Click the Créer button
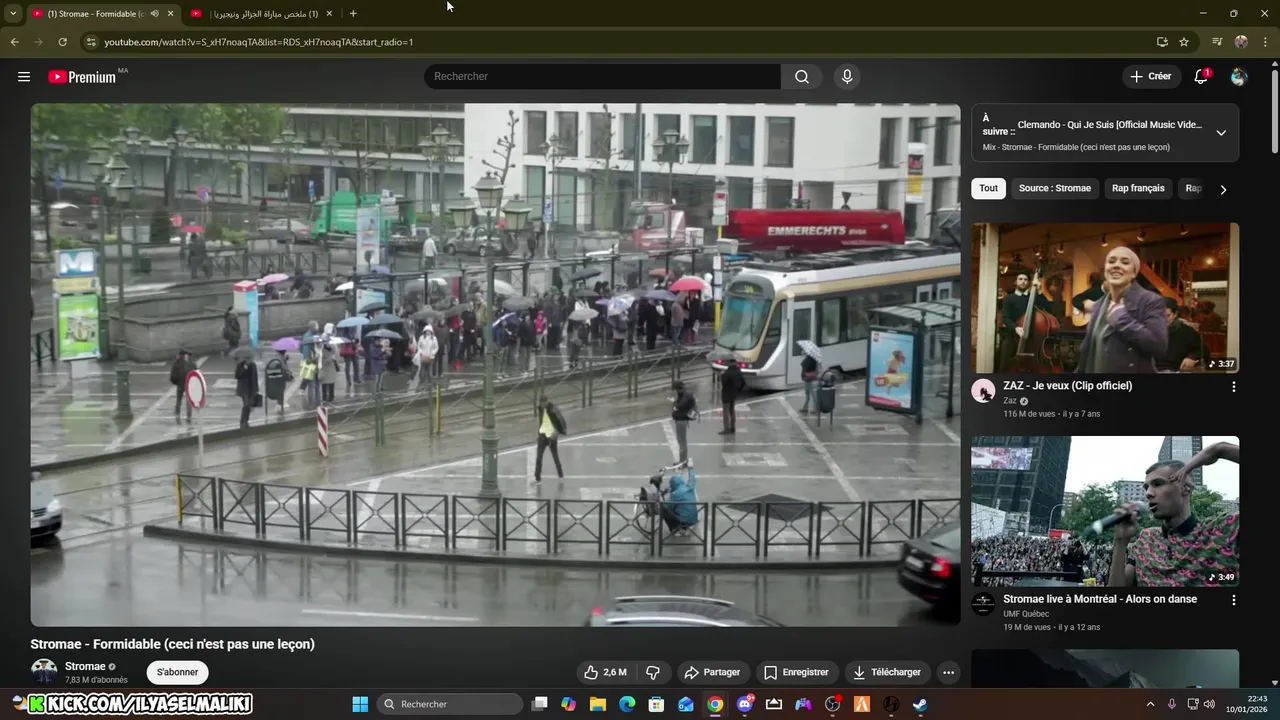The width and height of the screenshot is (1280, 720). click(x=1150, y=77)
